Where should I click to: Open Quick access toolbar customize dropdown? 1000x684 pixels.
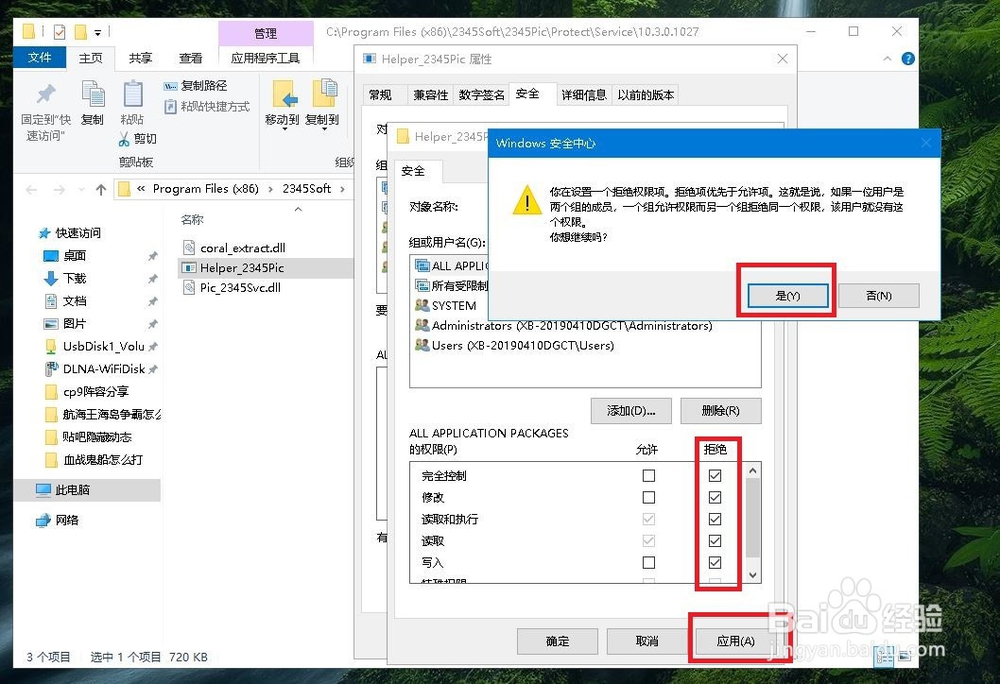[x=98, y=32]
